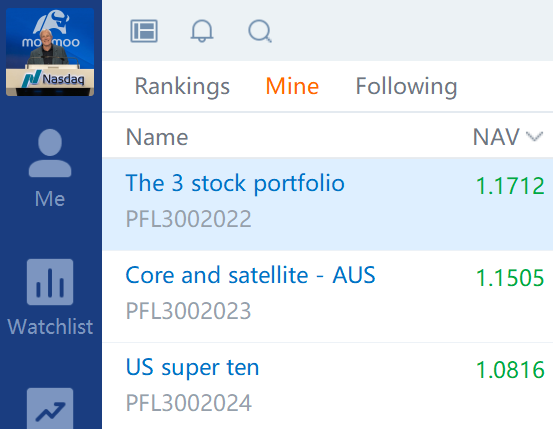The image size is (553, 429).
Task: Open the Me profile icon
Action: pos(50,153)
